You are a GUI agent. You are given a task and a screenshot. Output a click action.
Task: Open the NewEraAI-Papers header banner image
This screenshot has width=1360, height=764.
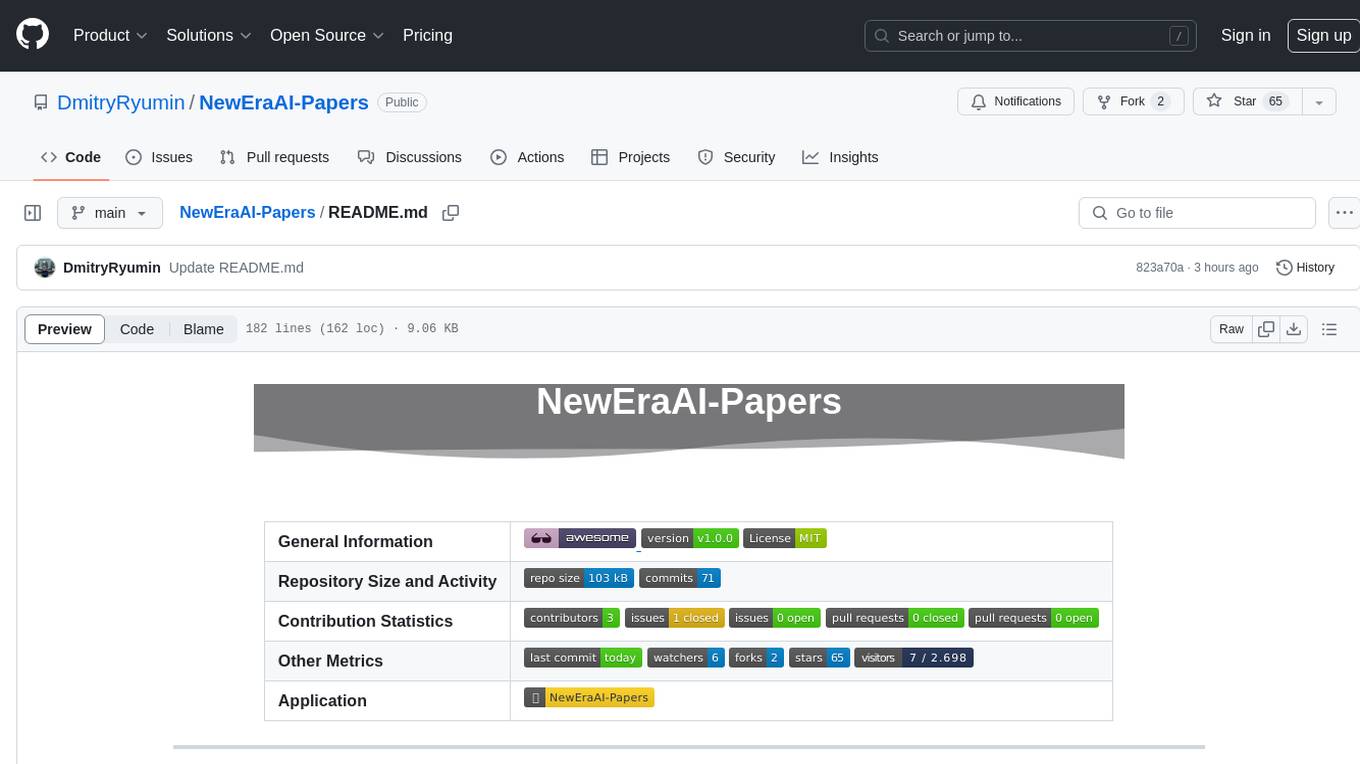(689, 421)
